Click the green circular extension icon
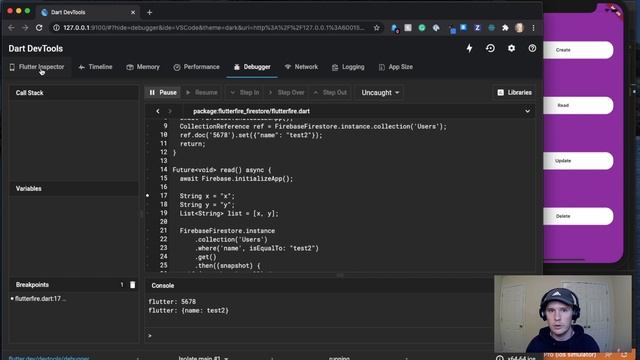This screenshot has height=360, width=640. 422,28
